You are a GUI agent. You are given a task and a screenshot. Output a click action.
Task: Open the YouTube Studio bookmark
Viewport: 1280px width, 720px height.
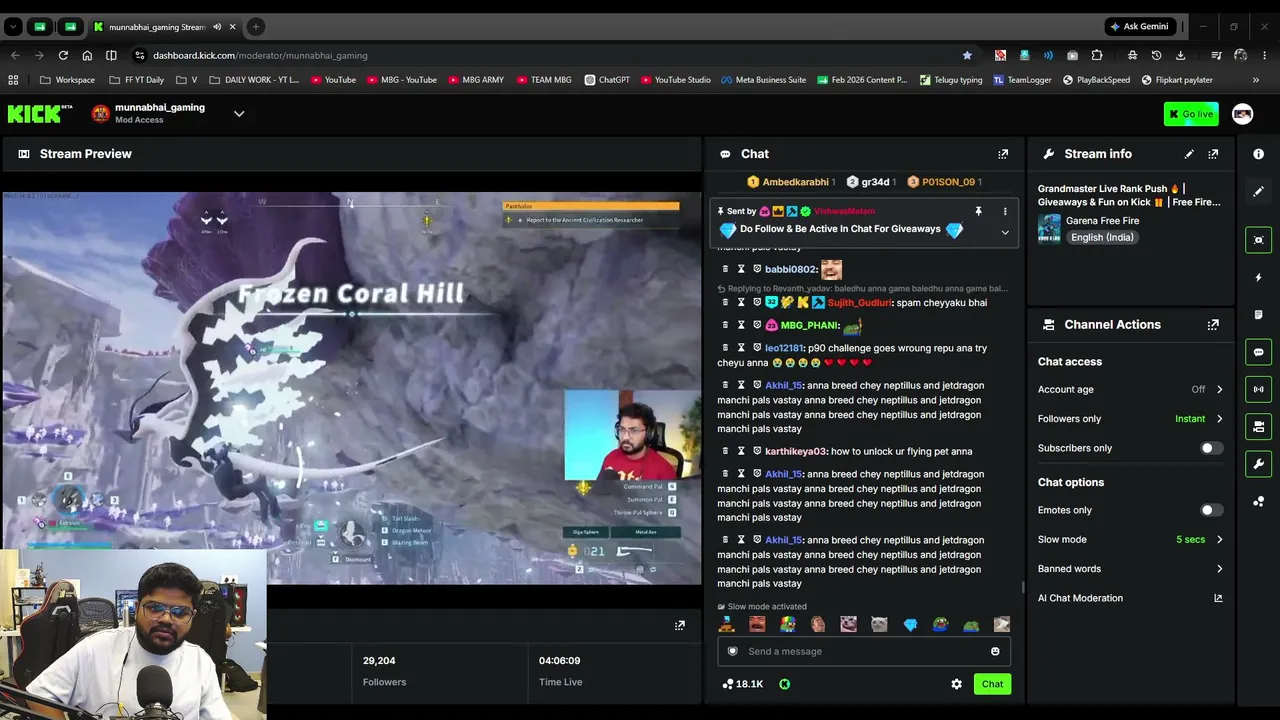675,80
